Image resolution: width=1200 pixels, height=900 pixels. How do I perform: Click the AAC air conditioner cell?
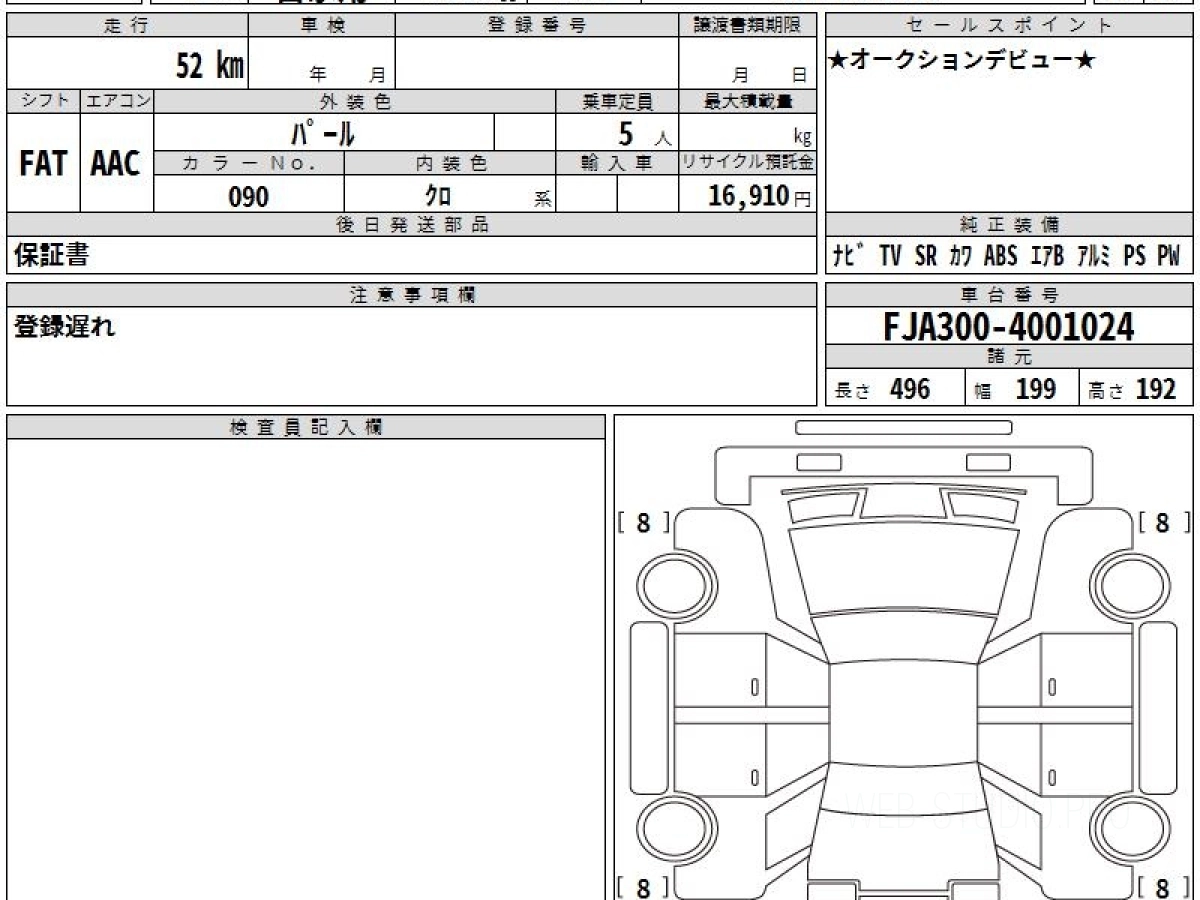116,163
